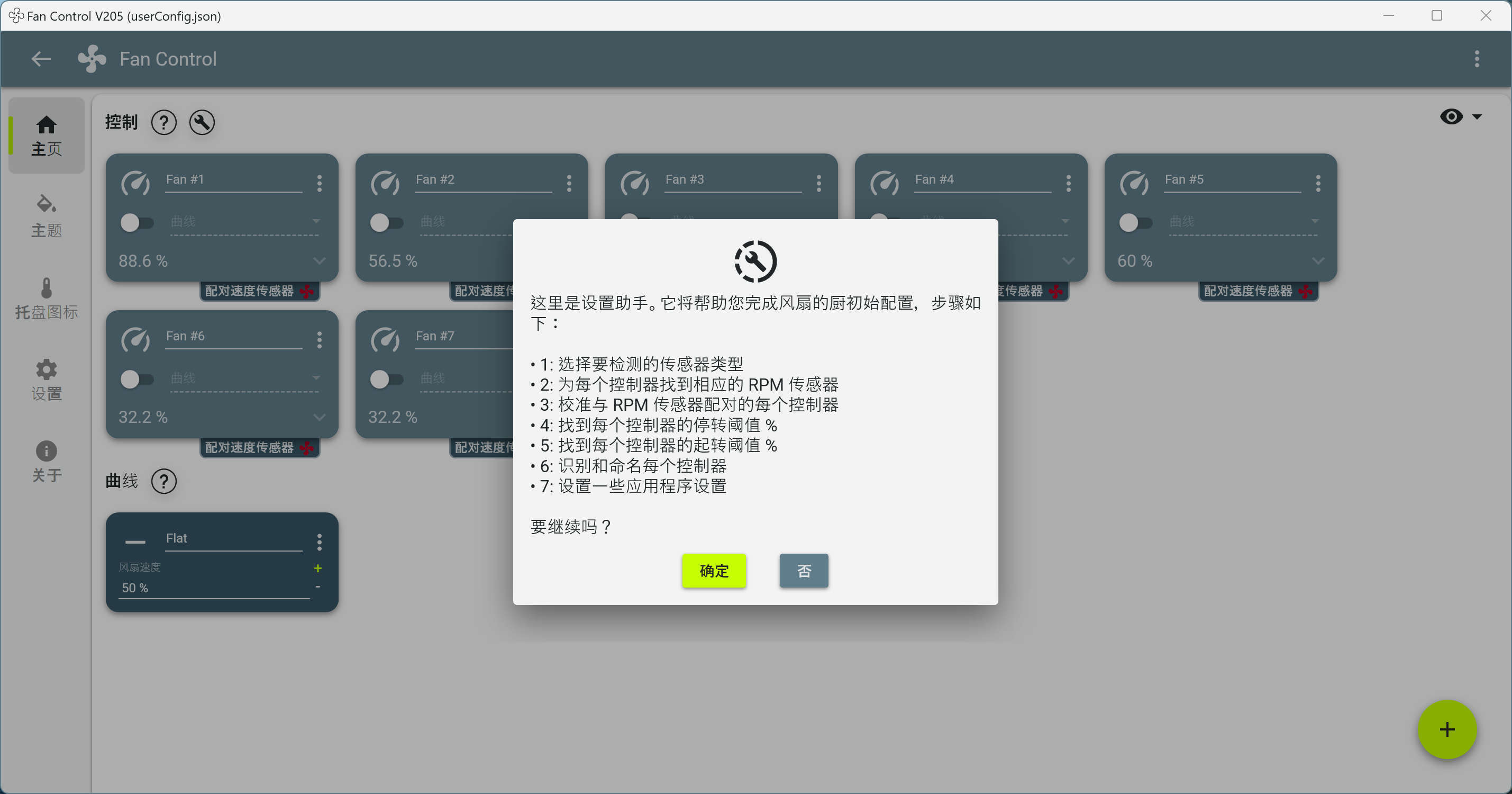Increase Flat fan speed with plus
Screen dimensions: 1512x794
[x=317, y=569]
